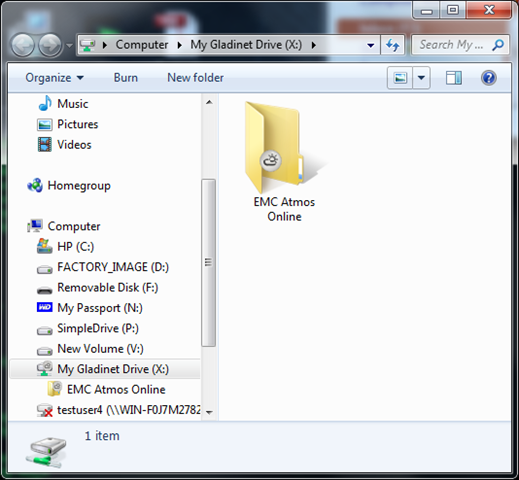Expand the address bar history dropdown
Viewport: 519px width, 480px height.
370,45
